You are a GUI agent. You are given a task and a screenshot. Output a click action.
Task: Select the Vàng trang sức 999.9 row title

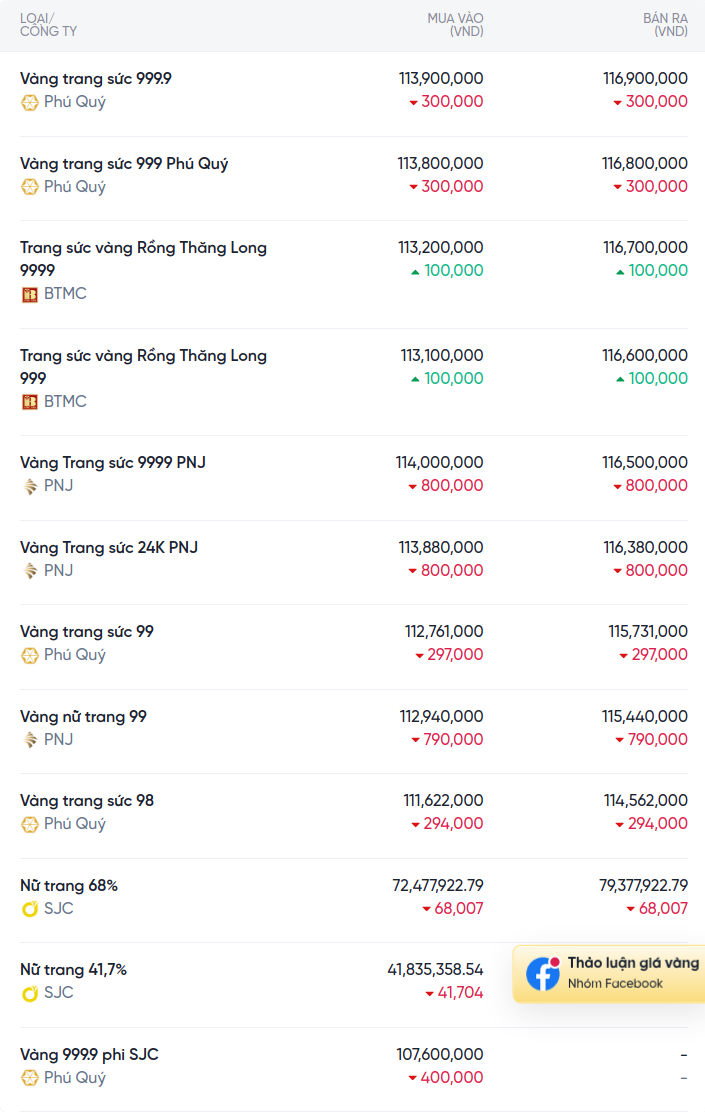coord(96,79)
